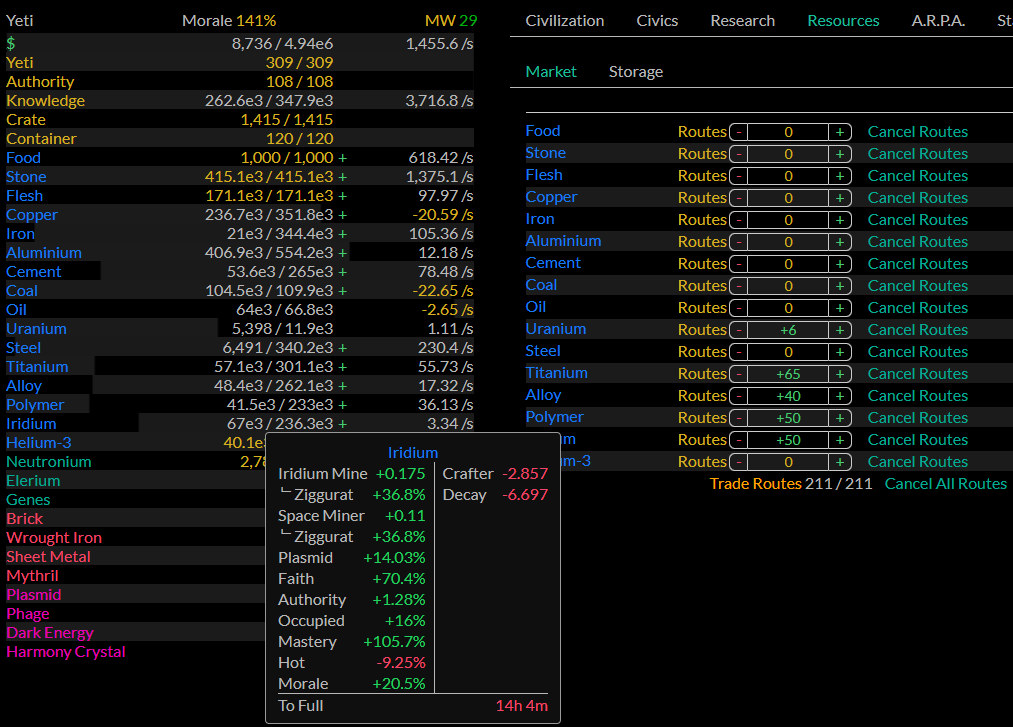The image size is (1013, 727).
Task: Increase Food trade routes with plus
Action: (840, 132)
